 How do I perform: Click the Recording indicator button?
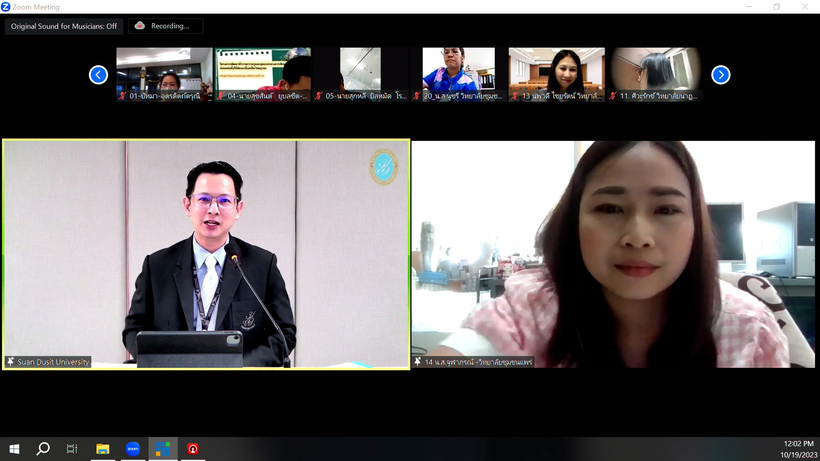pyautogui.click(x=165, y=26)
